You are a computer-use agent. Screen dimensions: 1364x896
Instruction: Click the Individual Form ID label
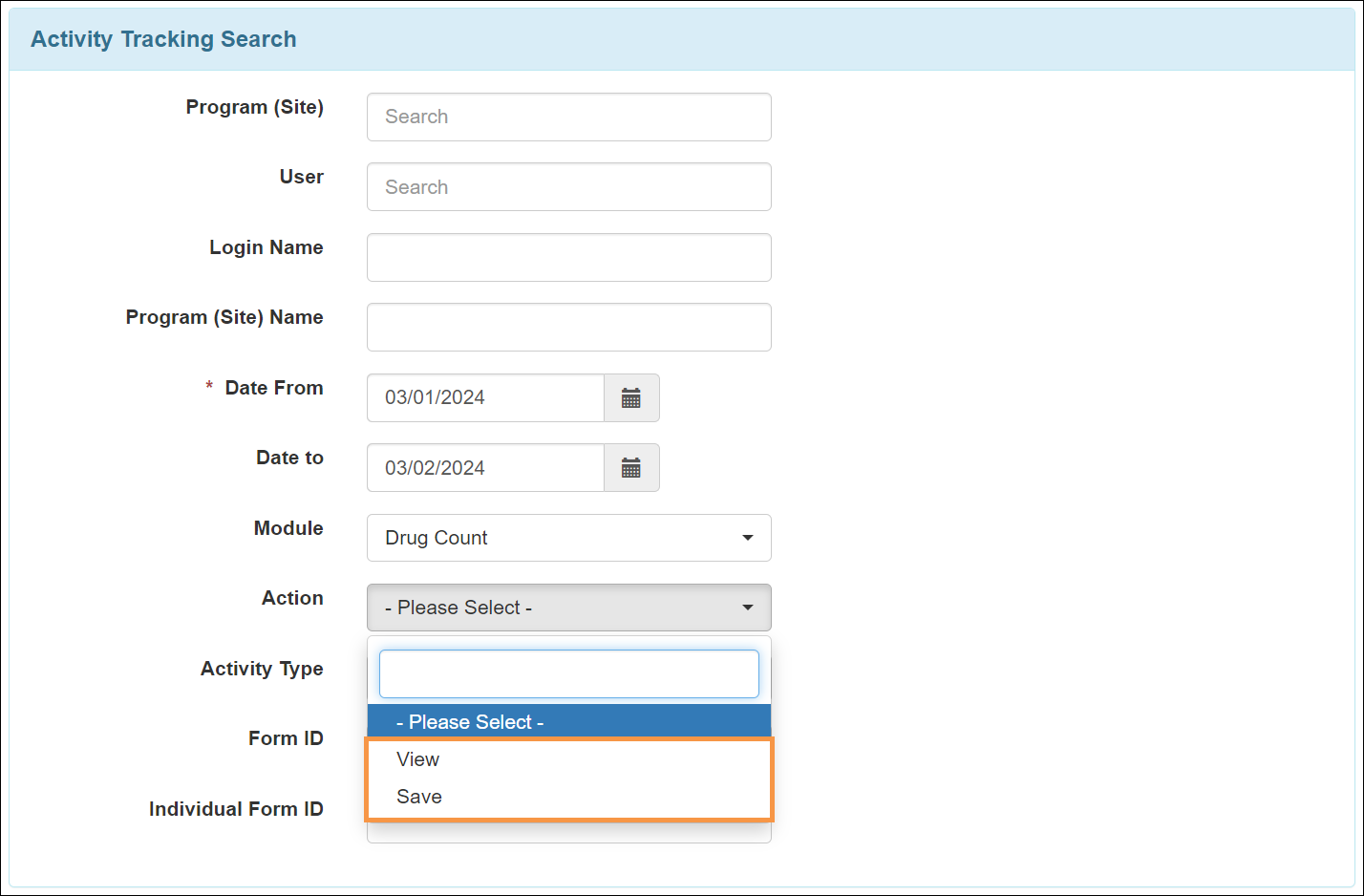[x=236, y=809]
